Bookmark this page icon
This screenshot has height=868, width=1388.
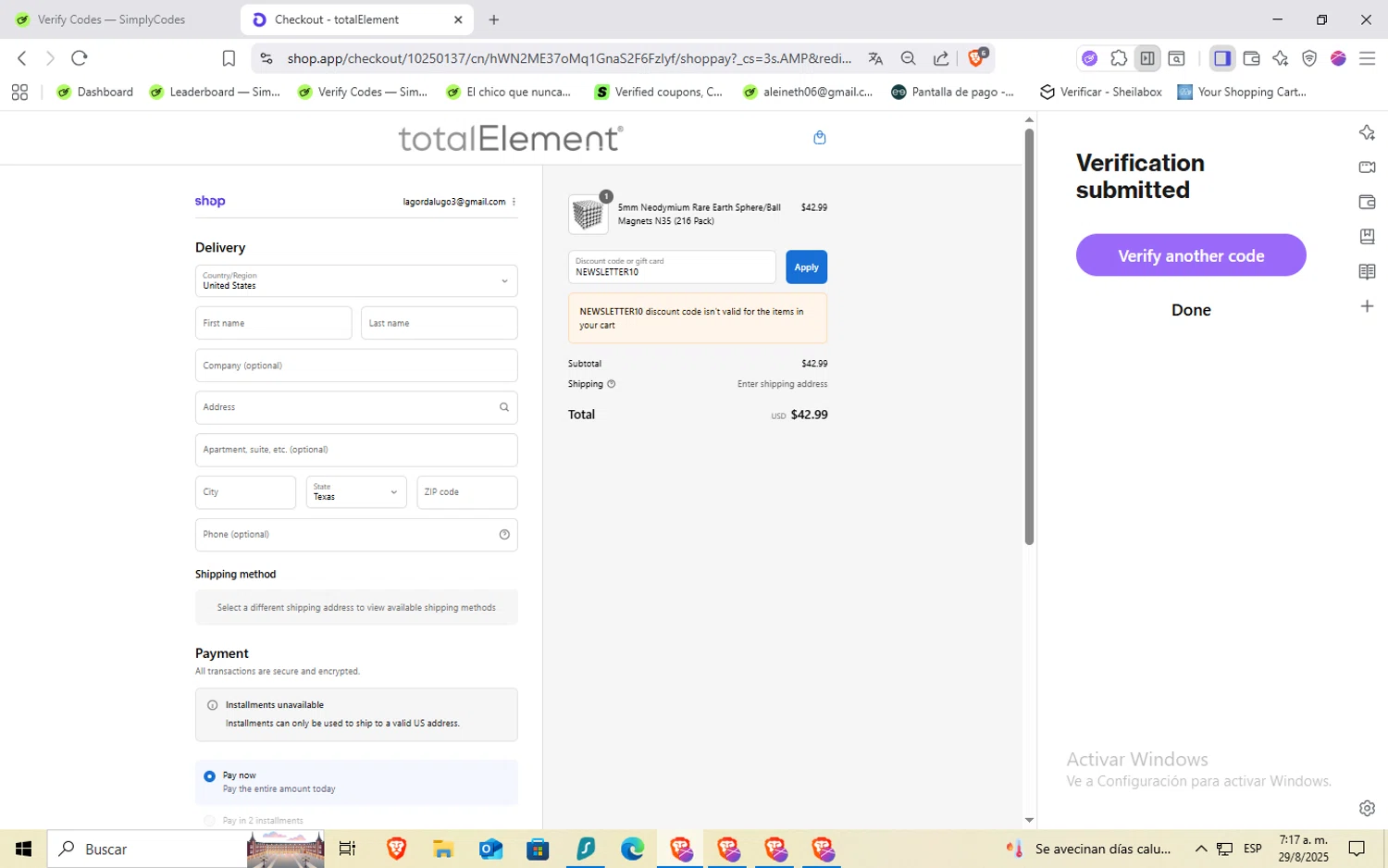[229, 58]
